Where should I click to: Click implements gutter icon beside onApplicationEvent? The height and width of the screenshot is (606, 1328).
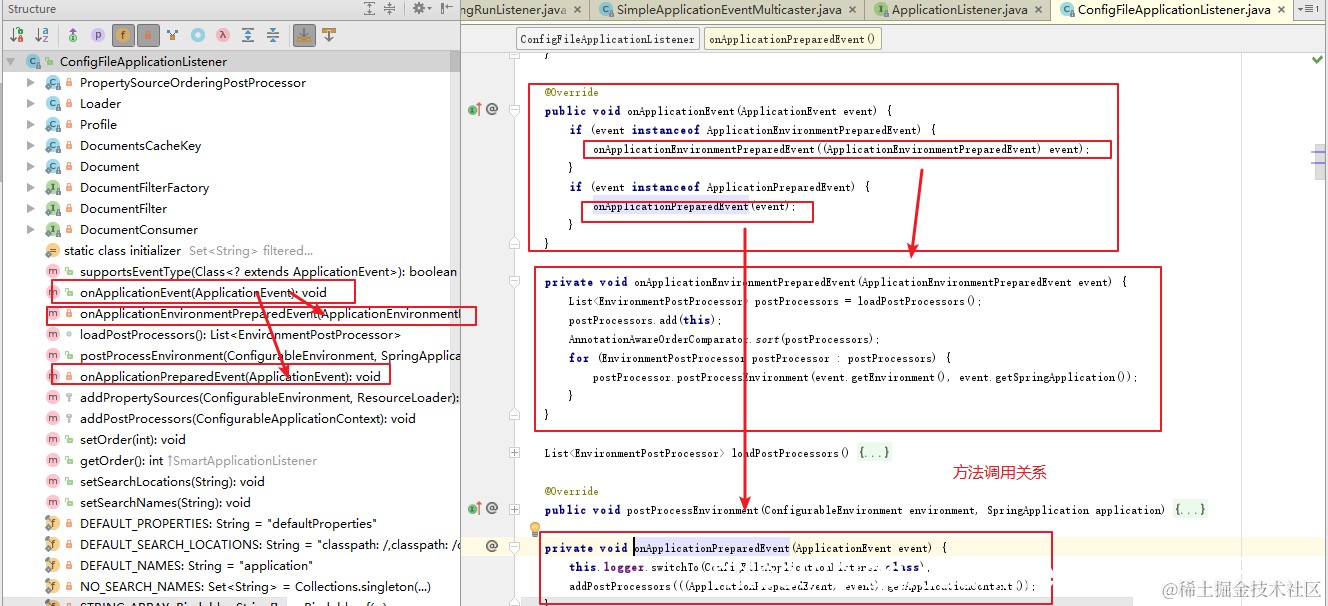[x=474, y=110]
